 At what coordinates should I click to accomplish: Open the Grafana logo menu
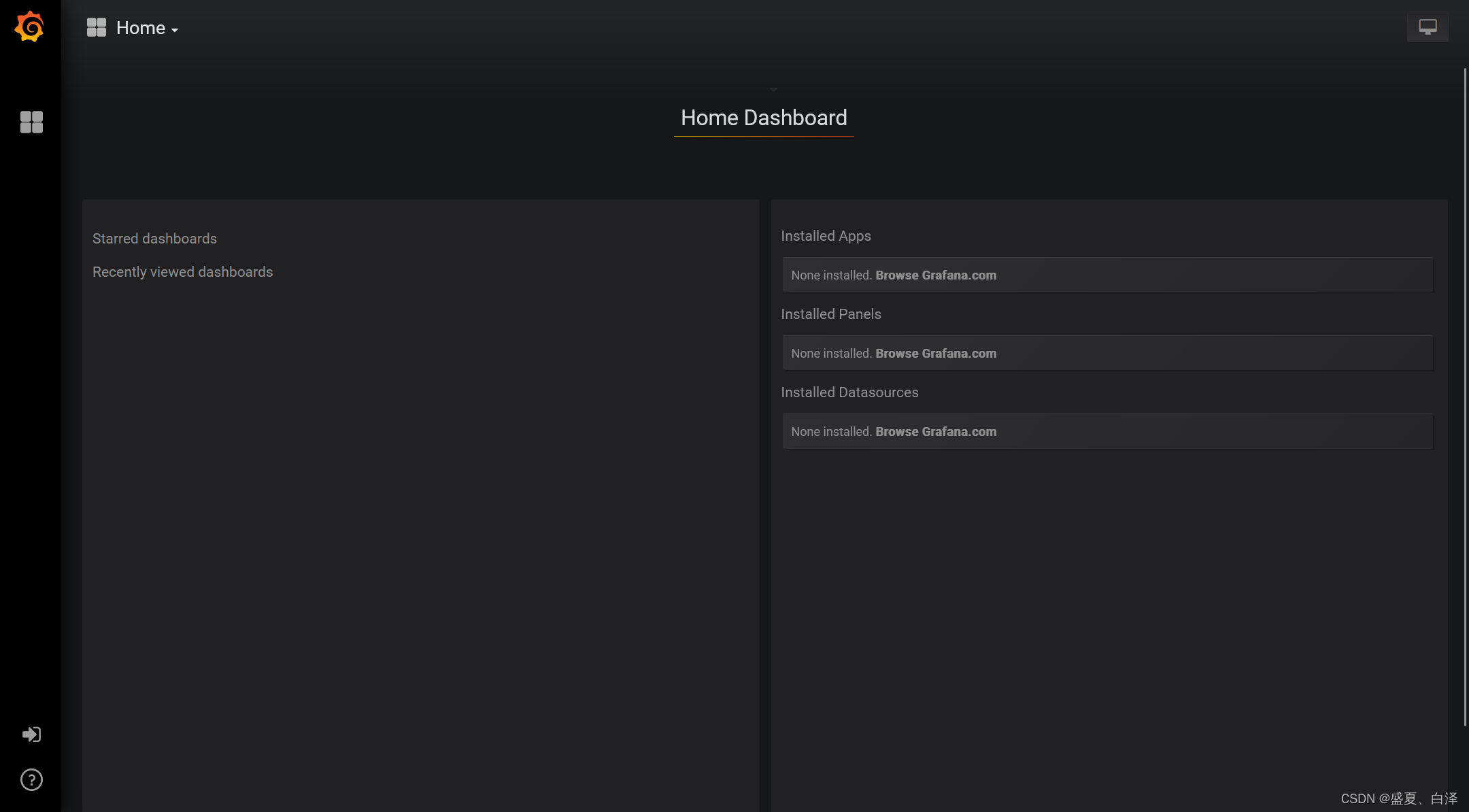pyautogui.click(x=31, y=27)
